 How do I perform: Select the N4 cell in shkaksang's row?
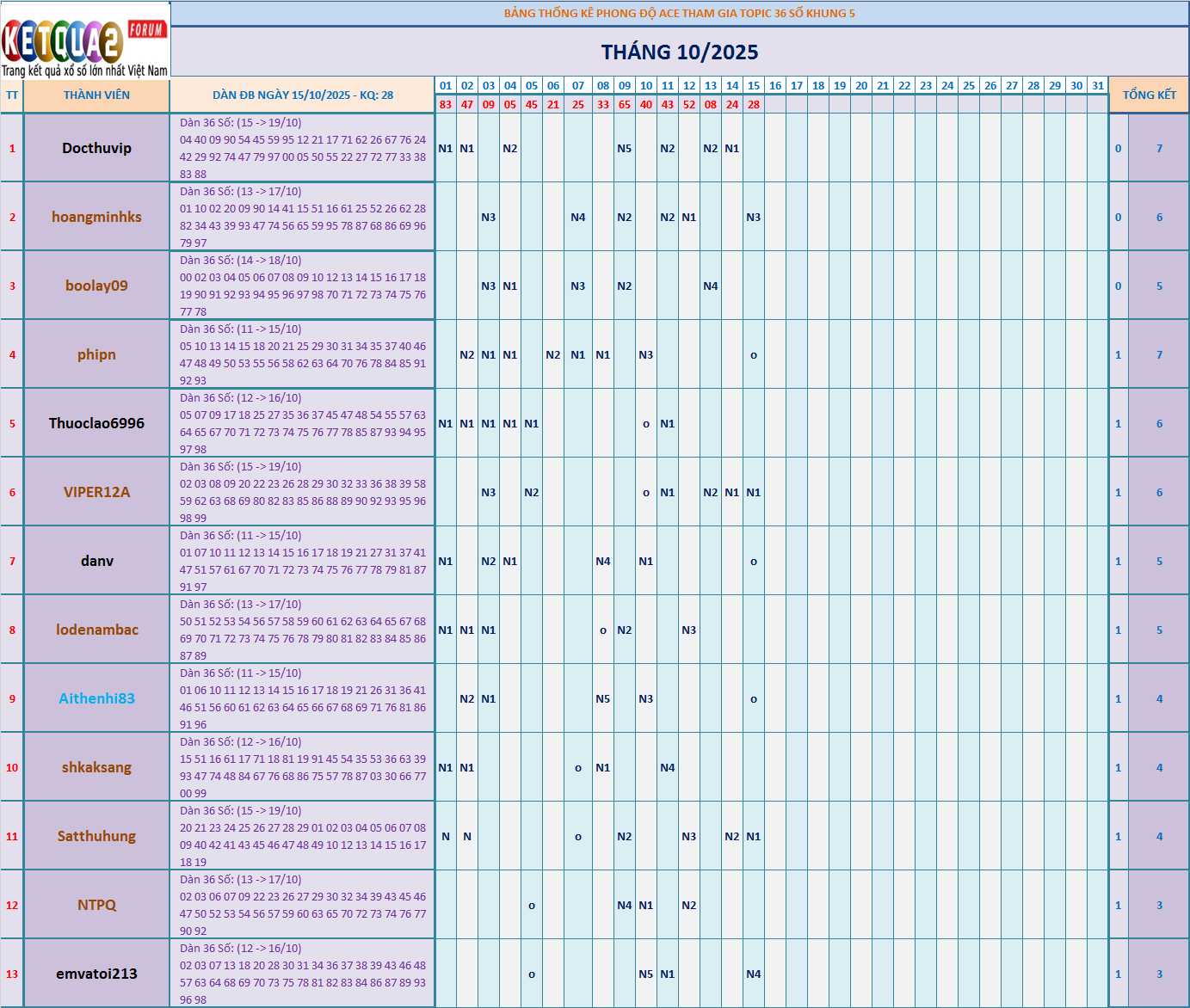click(667, 768)
